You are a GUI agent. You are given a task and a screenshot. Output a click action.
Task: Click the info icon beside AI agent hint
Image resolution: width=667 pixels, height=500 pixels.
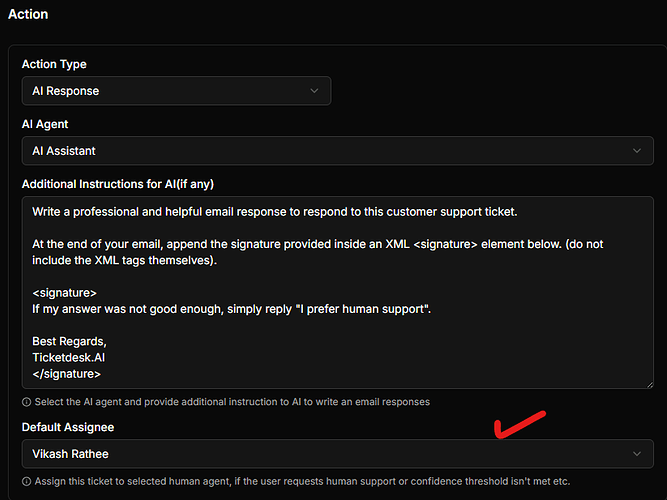[26, 402]
